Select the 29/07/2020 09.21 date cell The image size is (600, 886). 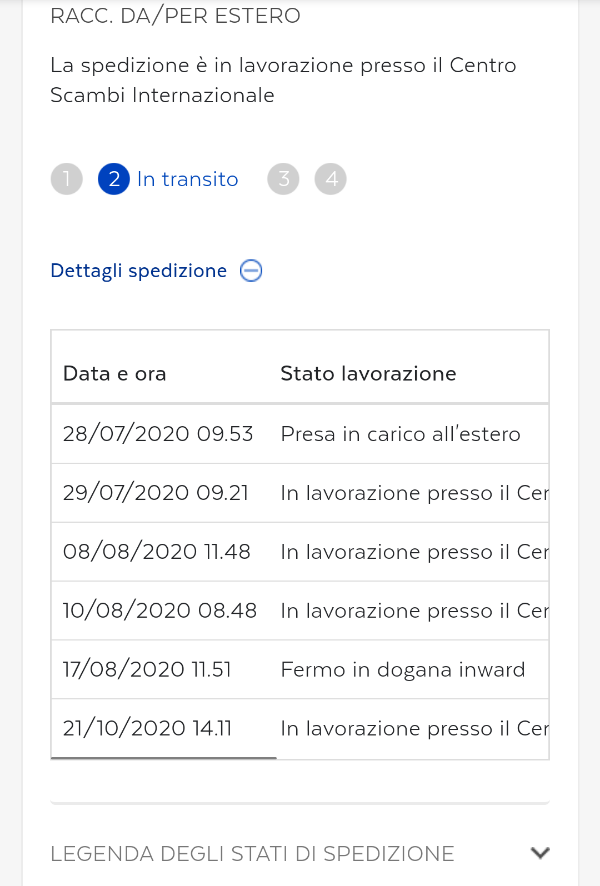point(156,493)
